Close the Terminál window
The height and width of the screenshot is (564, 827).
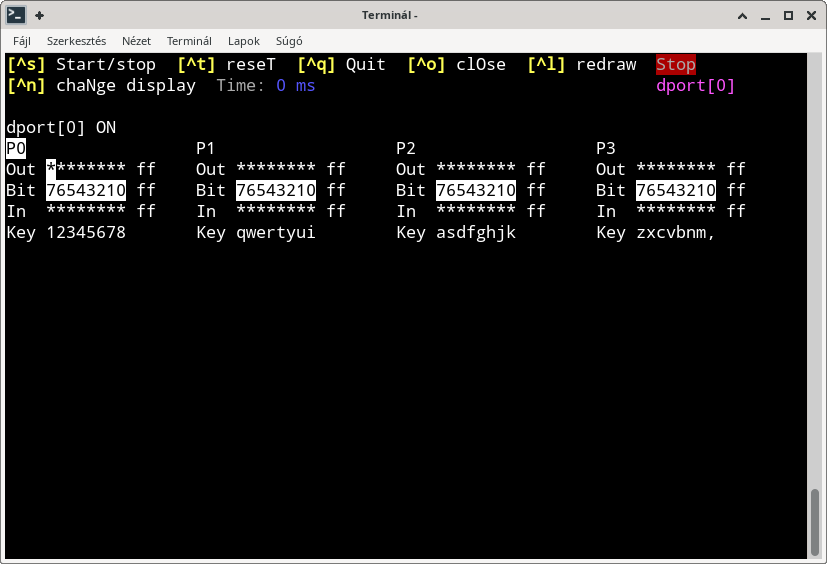(812, 16)
